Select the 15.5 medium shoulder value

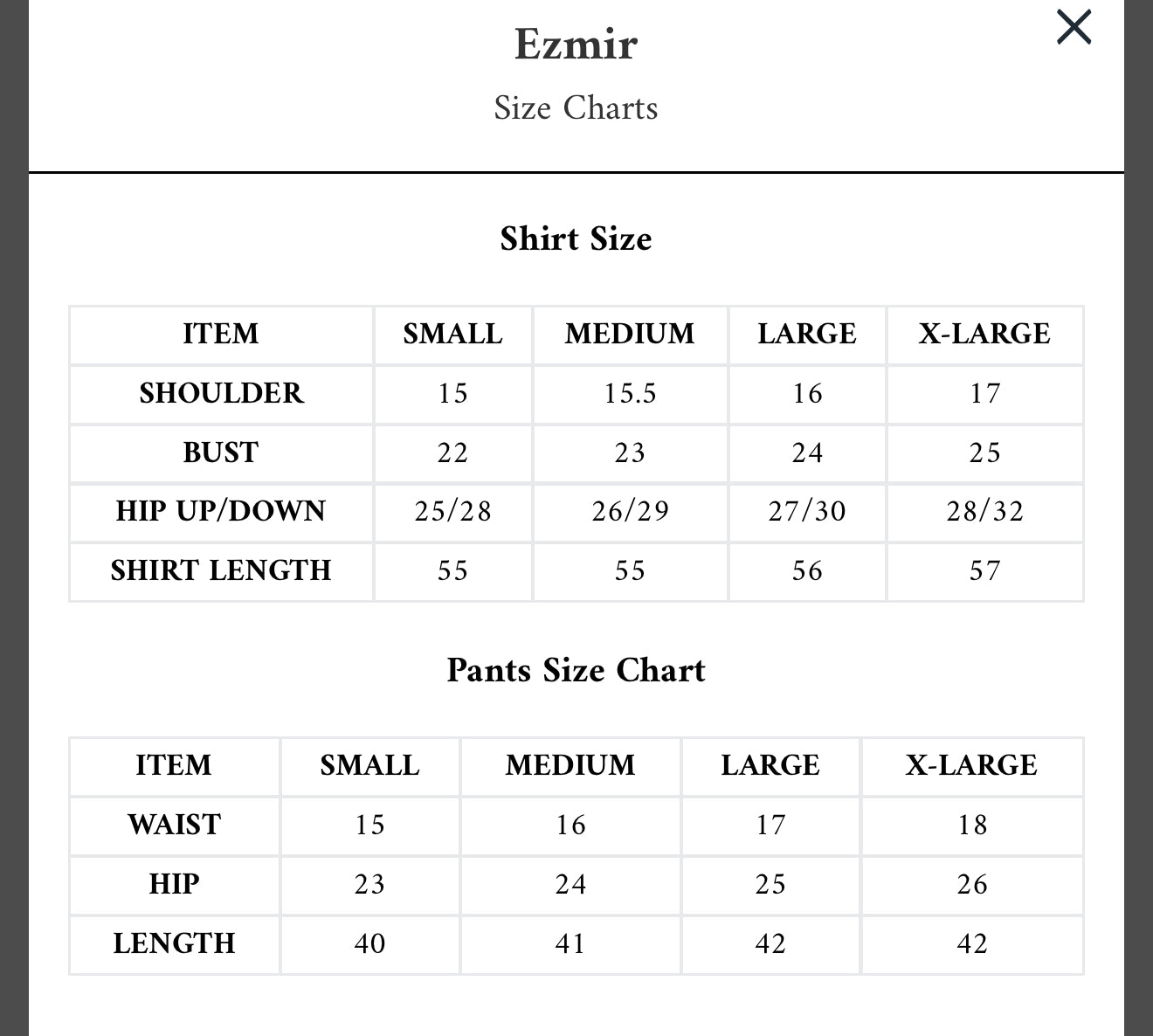630,393
